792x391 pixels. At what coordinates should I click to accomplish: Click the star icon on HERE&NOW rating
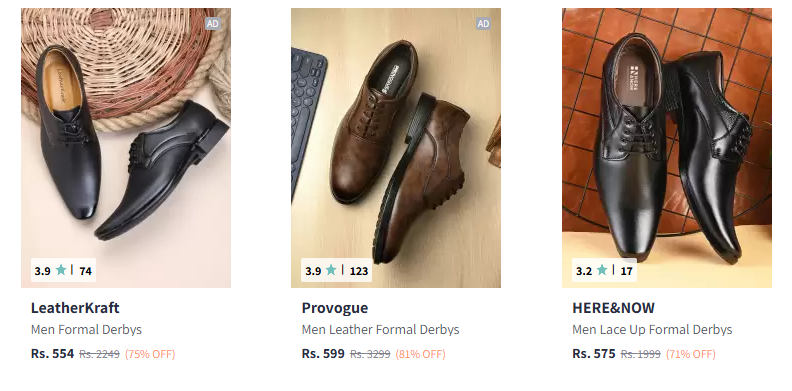[602, 270]
